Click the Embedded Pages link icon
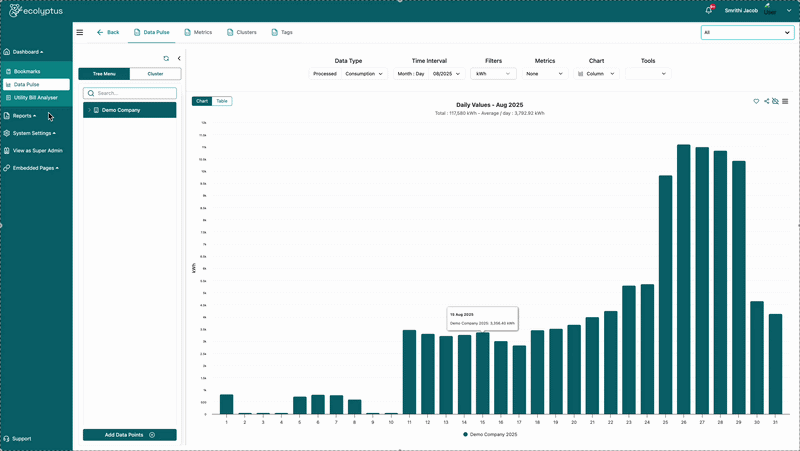The width and height of the screenshot is (800, 451). tap(7, 168)
